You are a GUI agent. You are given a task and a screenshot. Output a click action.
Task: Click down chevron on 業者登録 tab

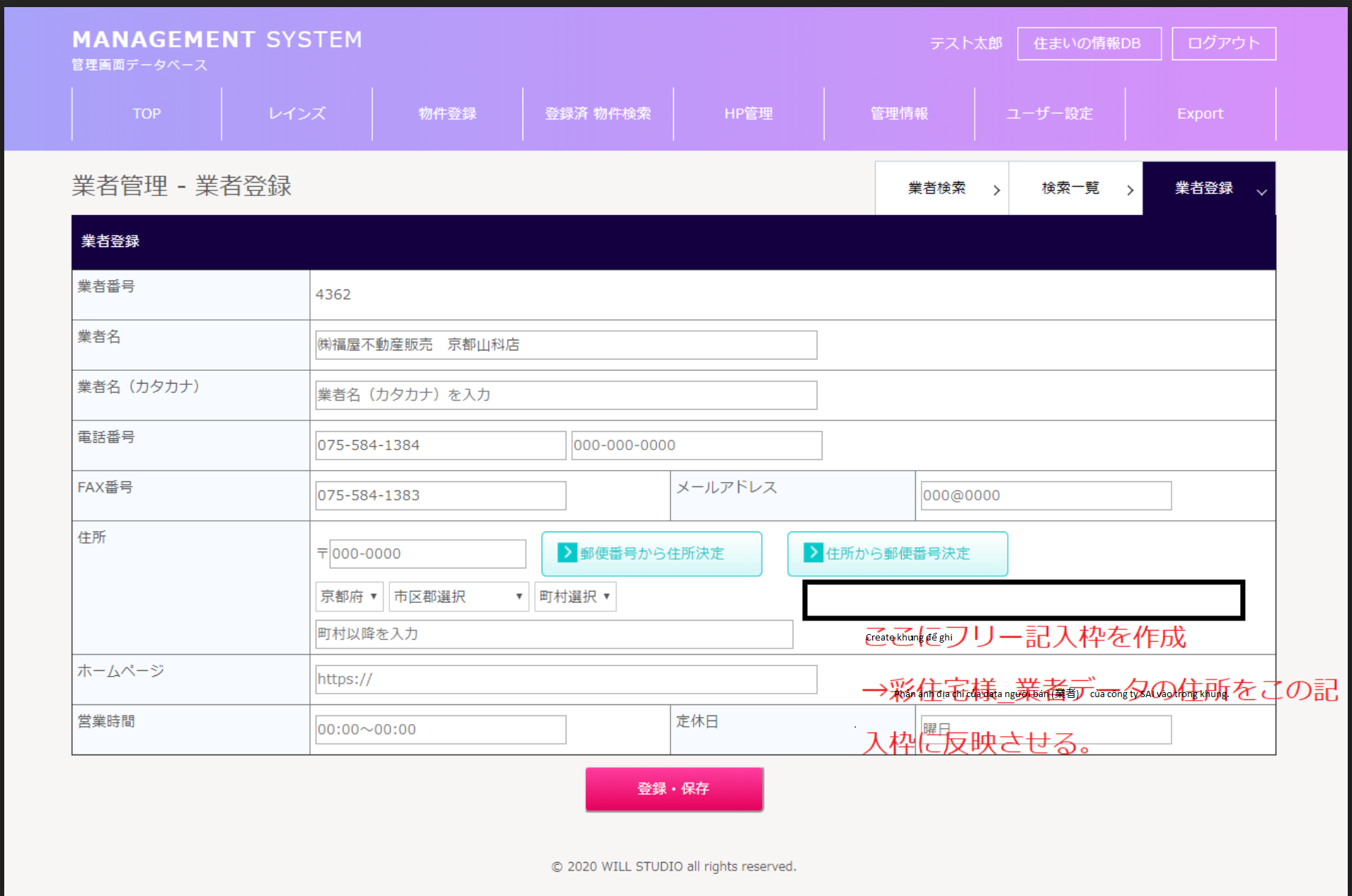point(1261,192)
